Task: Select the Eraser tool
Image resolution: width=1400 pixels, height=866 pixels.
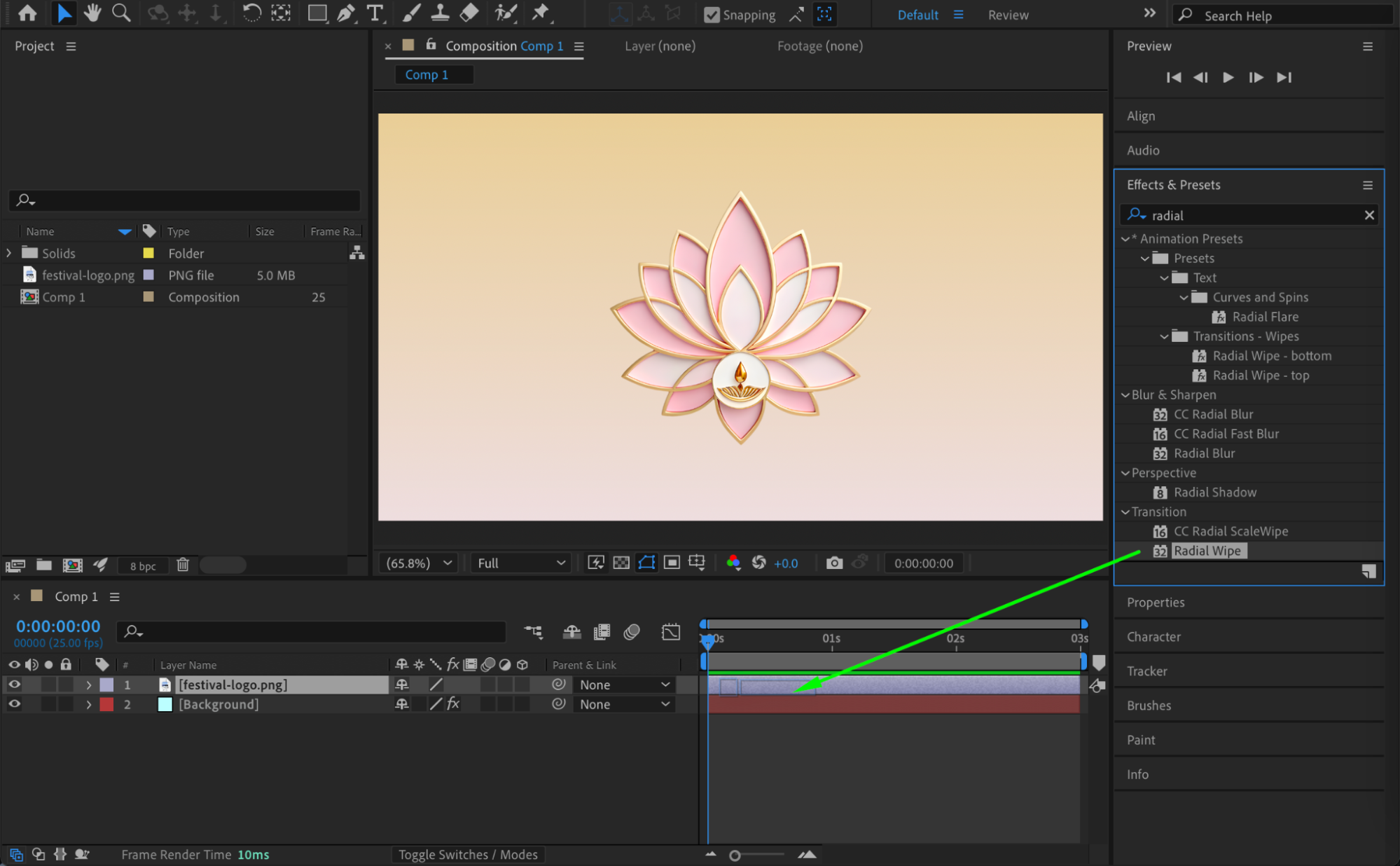Action: 469,13
